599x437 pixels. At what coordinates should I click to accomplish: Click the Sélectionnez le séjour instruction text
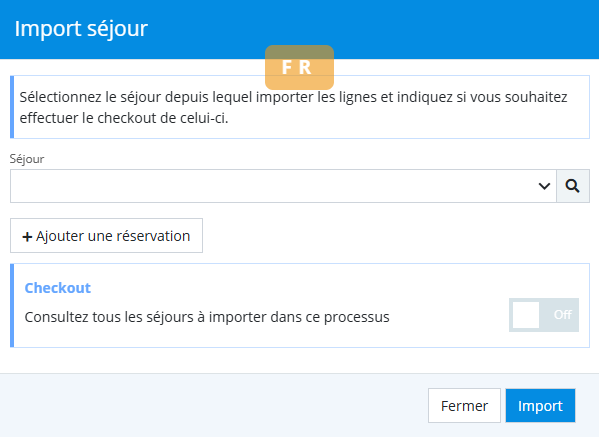(x=293, y=107)
